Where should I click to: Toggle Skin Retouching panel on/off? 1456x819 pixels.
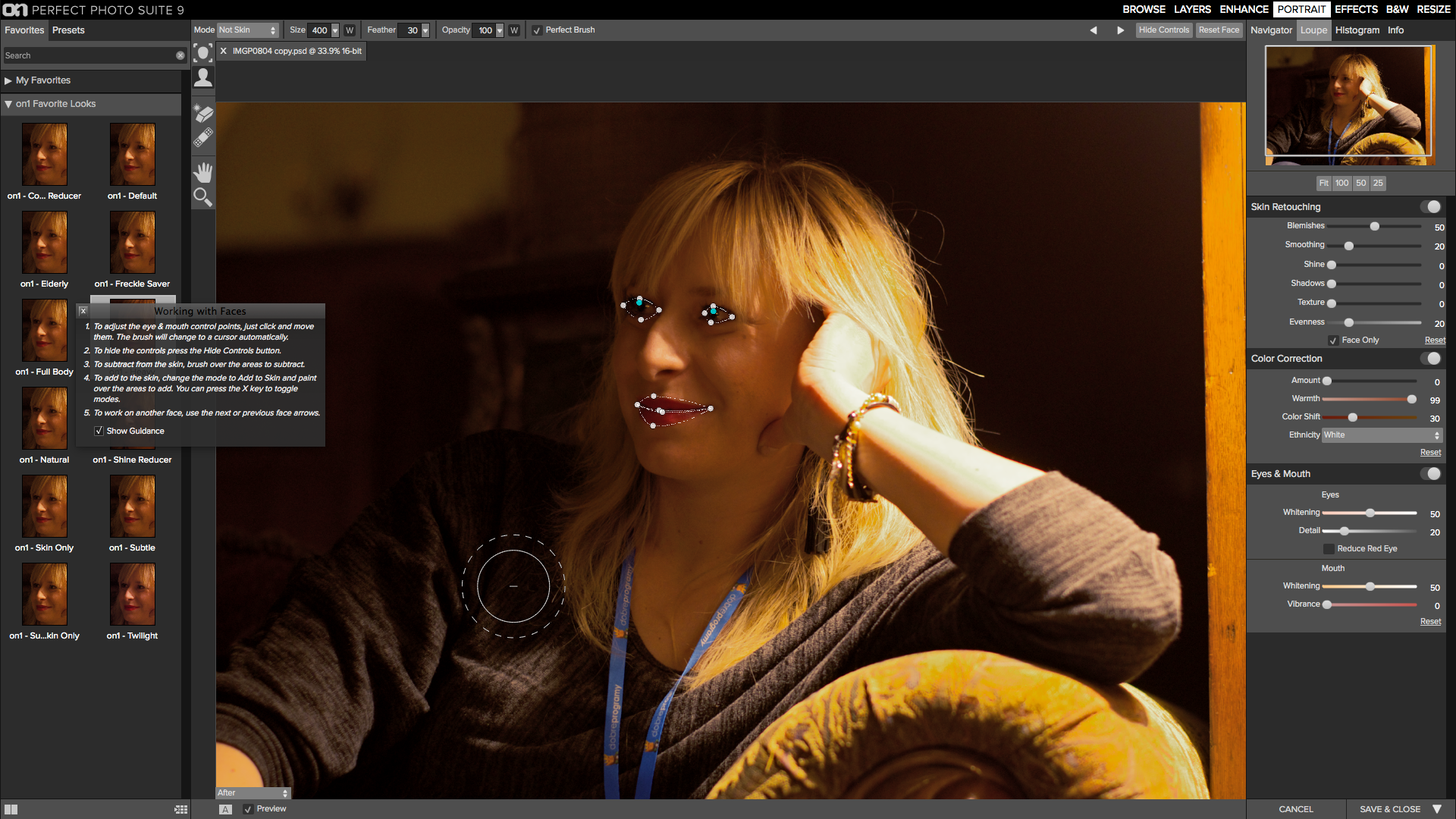[x=1430, y=207]
